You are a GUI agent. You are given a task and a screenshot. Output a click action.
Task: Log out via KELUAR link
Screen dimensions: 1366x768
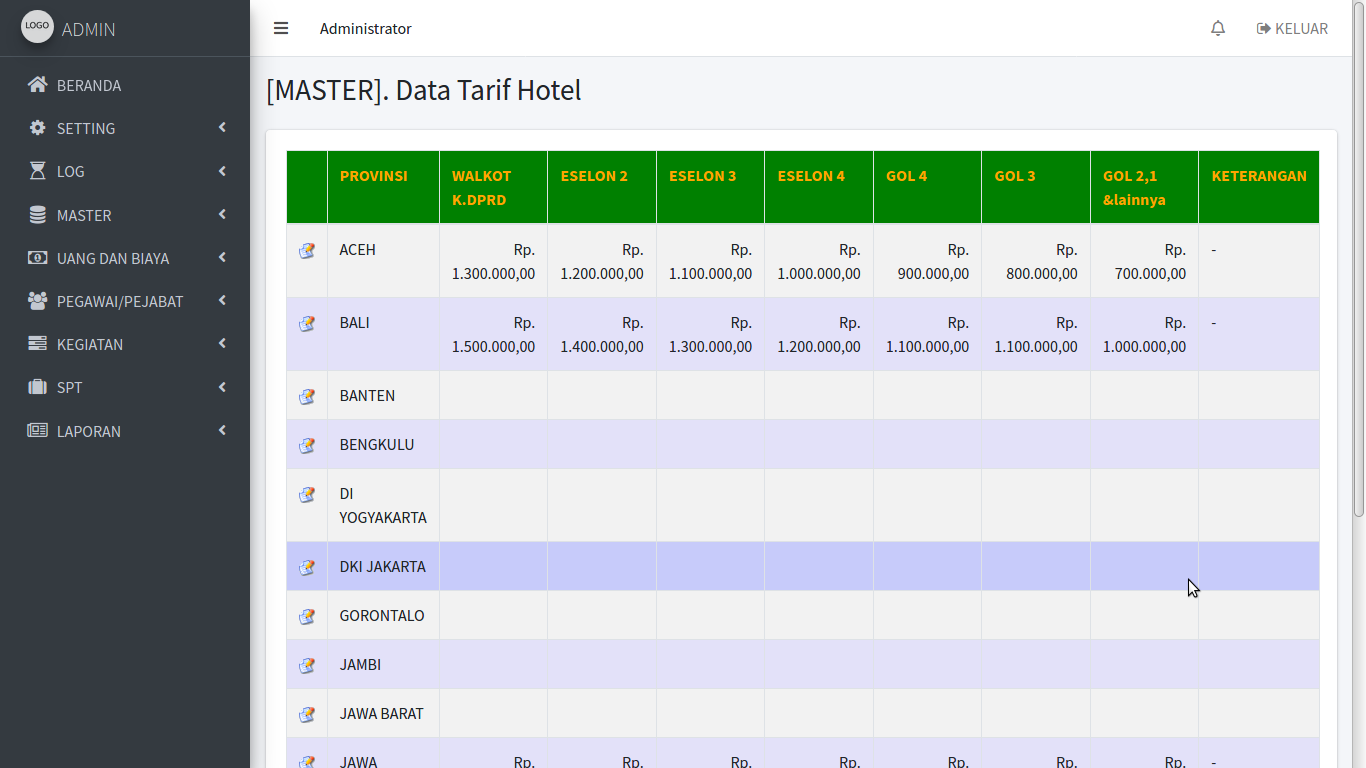point(1292,28)
